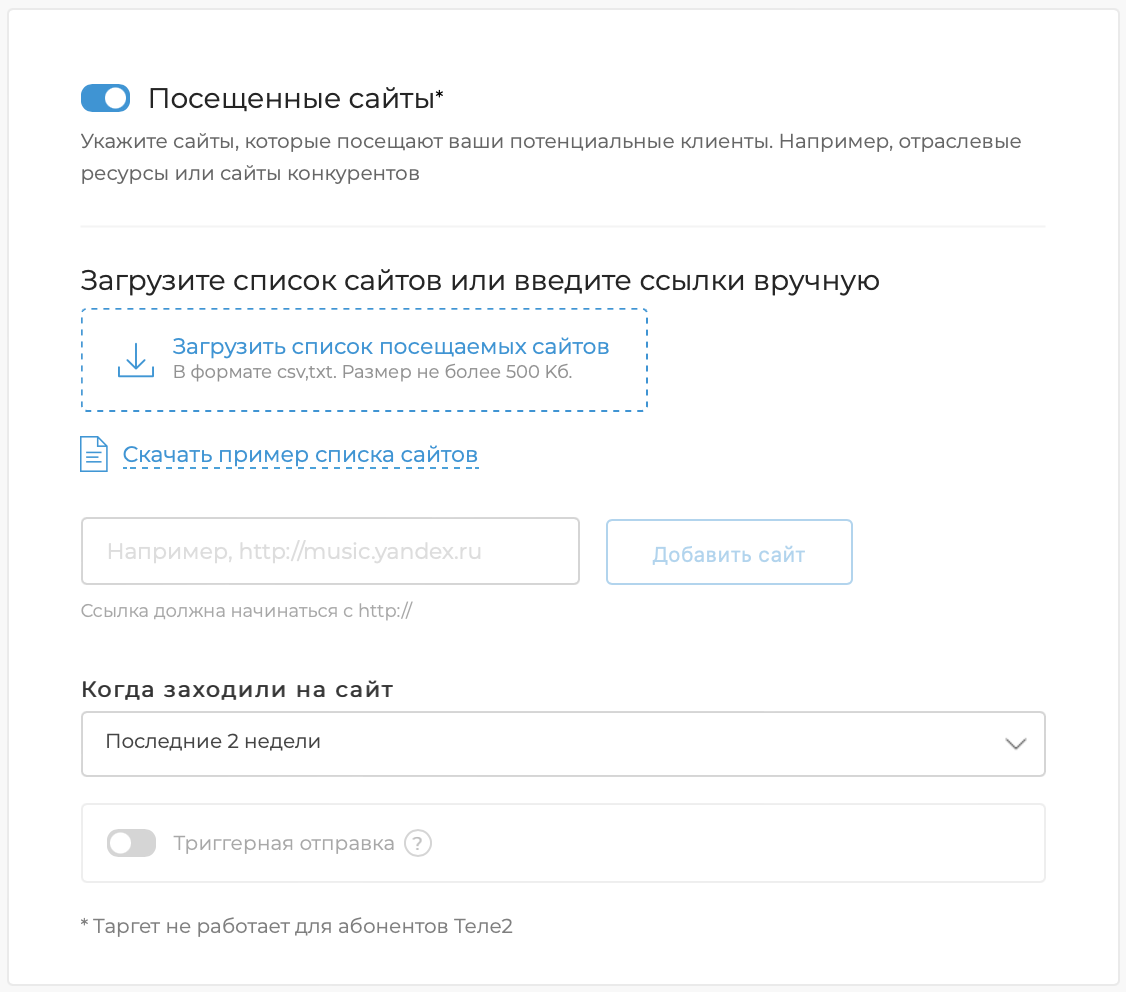Follow the "Скачать пример списка сайтов" link

point(300,453)
